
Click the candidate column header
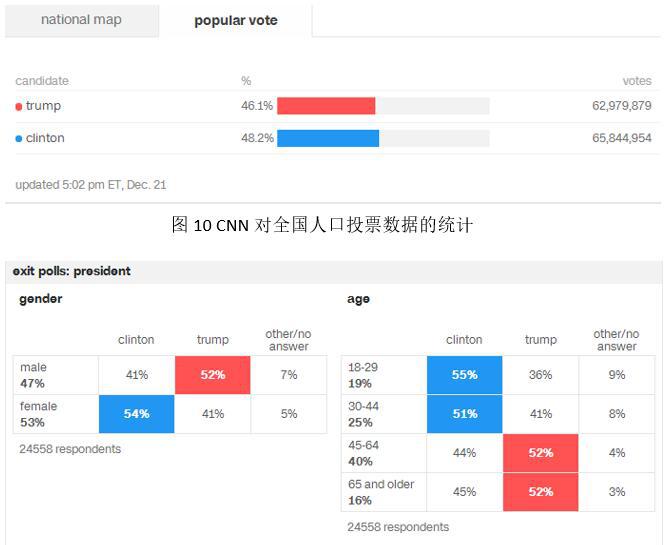coord(42,81)
